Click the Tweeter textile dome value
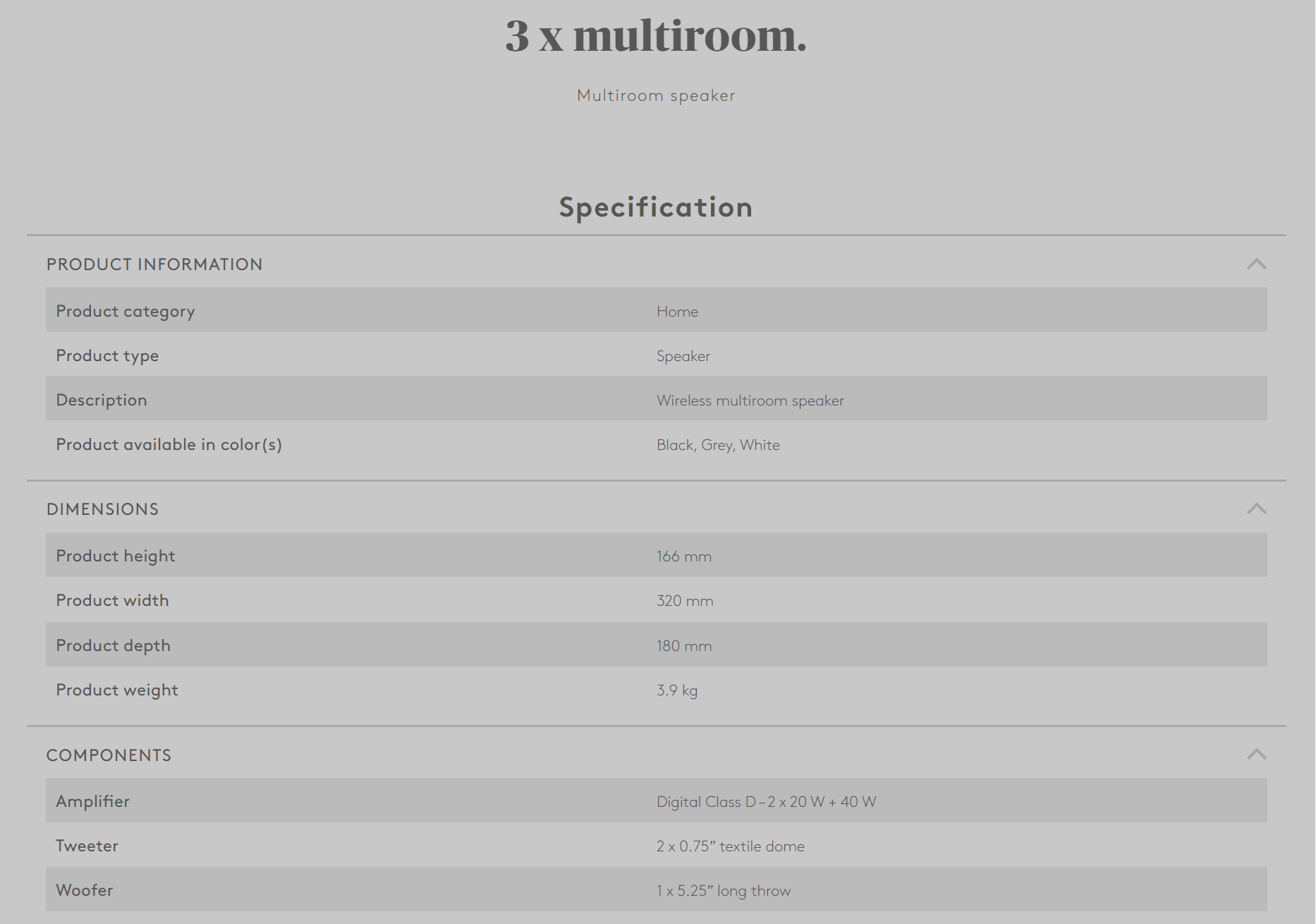The width and height of the screenshot is (1316, 924). coord(730,846)
